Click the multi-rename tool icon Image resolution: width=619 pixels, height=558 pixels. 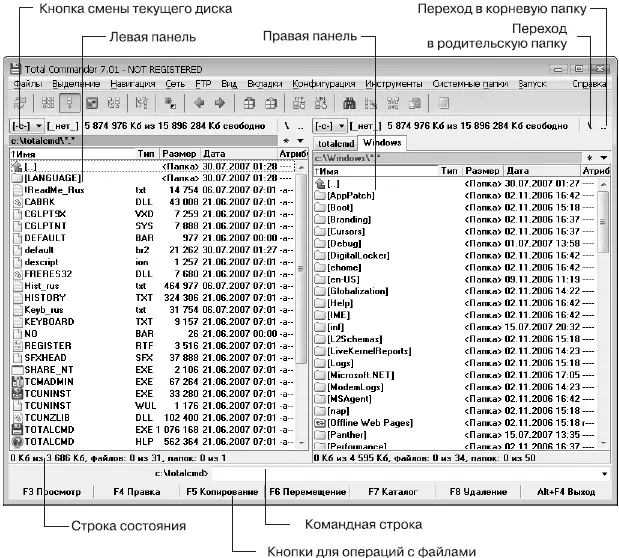pos(371,103)
